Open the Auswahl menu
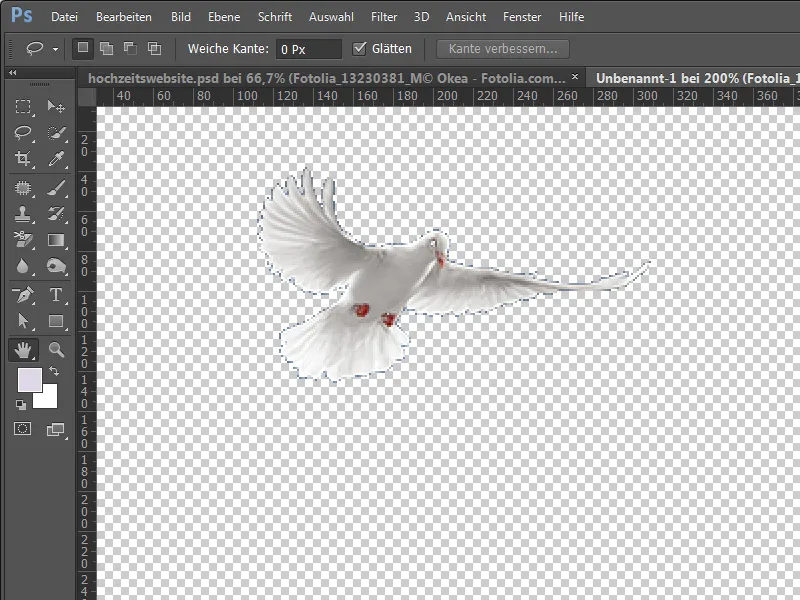800x600 pixels. [x=331, y=17]
